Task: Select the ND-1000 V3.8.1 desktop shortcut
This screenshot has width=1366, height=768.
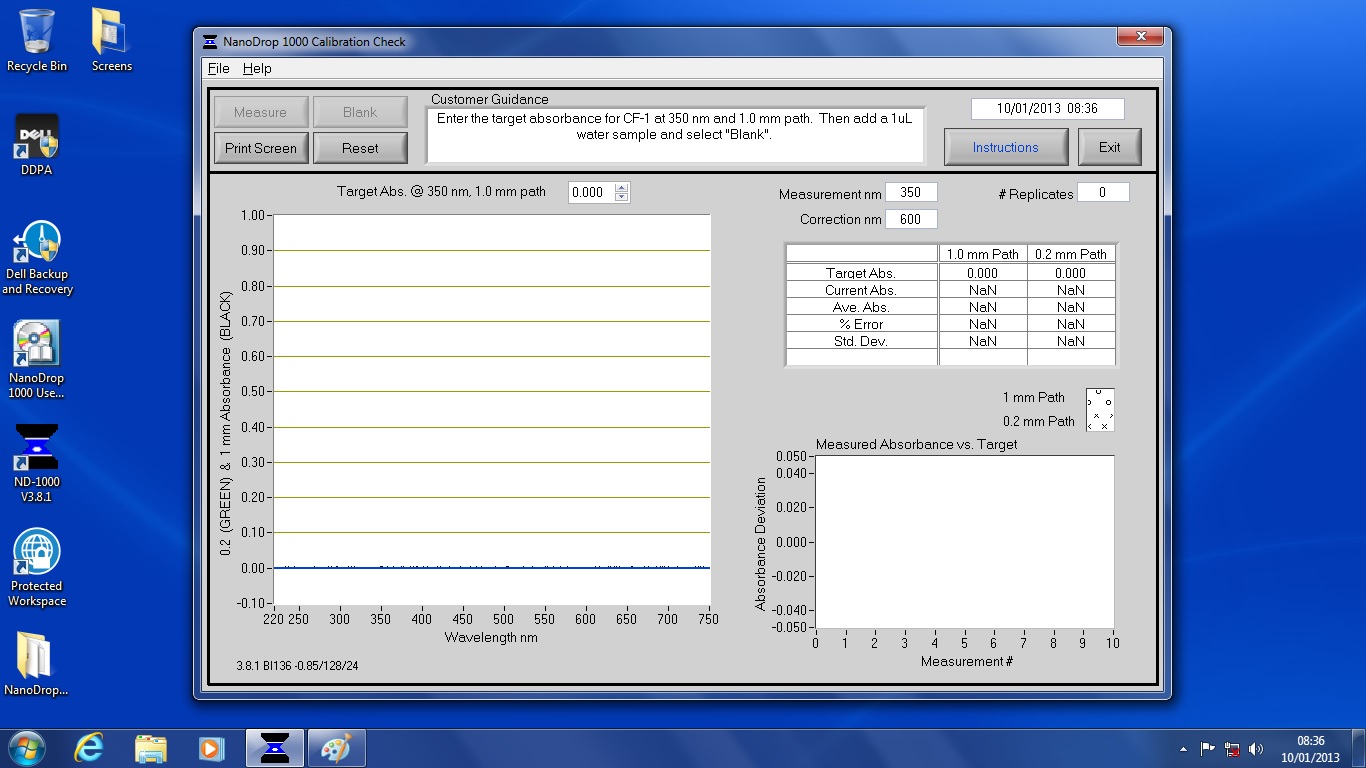Action: pos(37,463)
